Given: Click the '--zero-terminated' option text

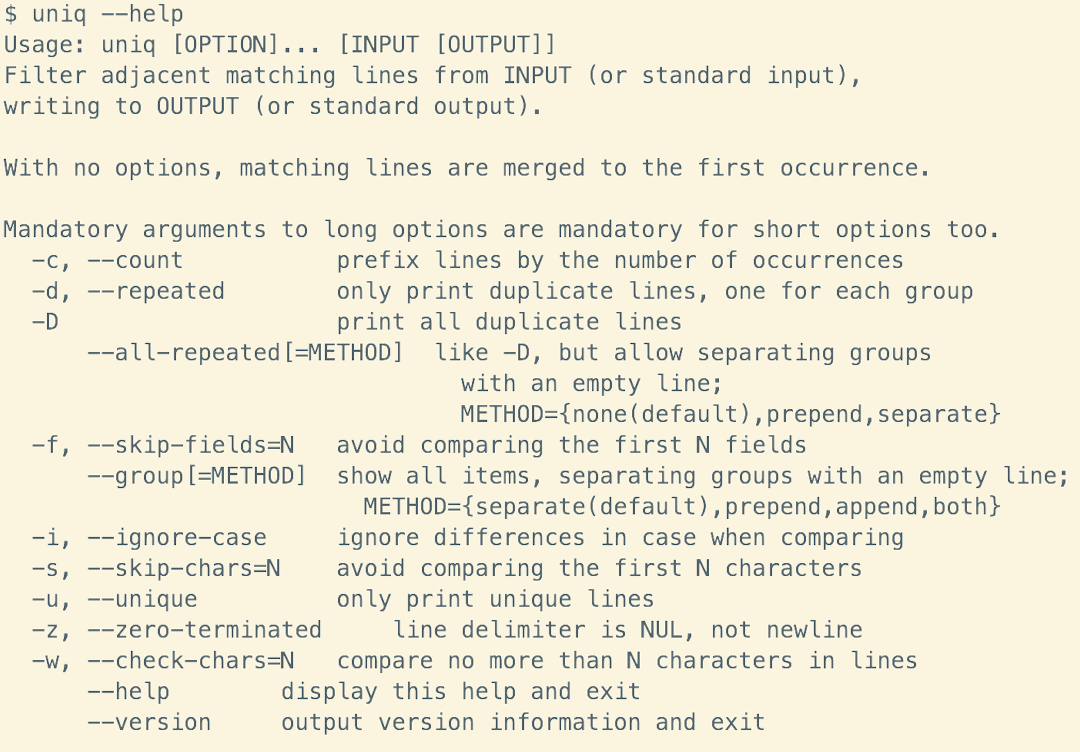Looking at the screenshot, I should [205, 630].
